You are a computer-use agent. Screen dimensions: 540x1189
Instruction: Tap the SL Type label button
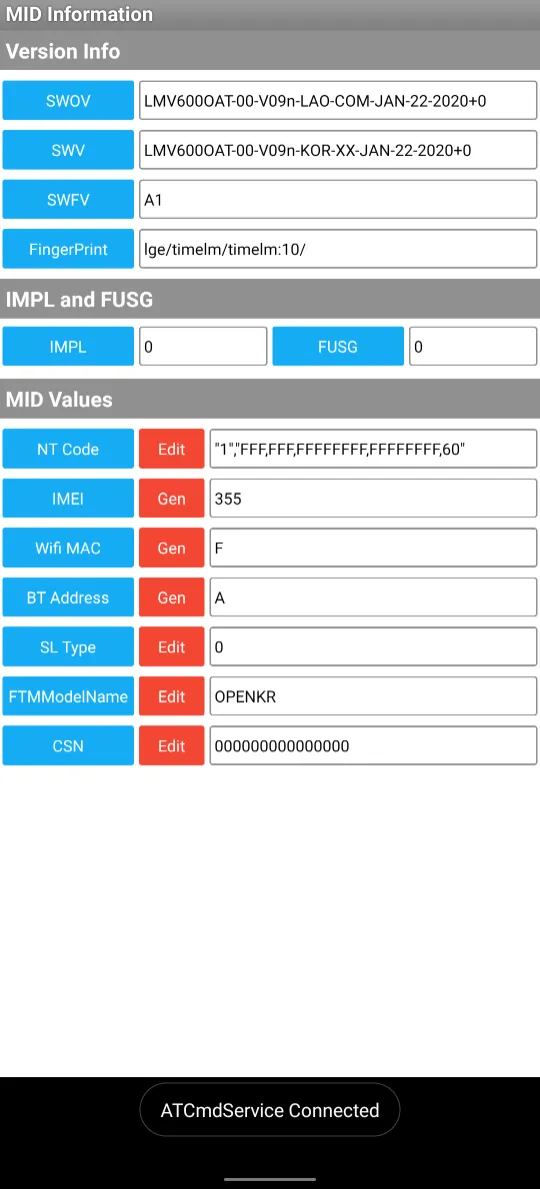click(68, 647)
